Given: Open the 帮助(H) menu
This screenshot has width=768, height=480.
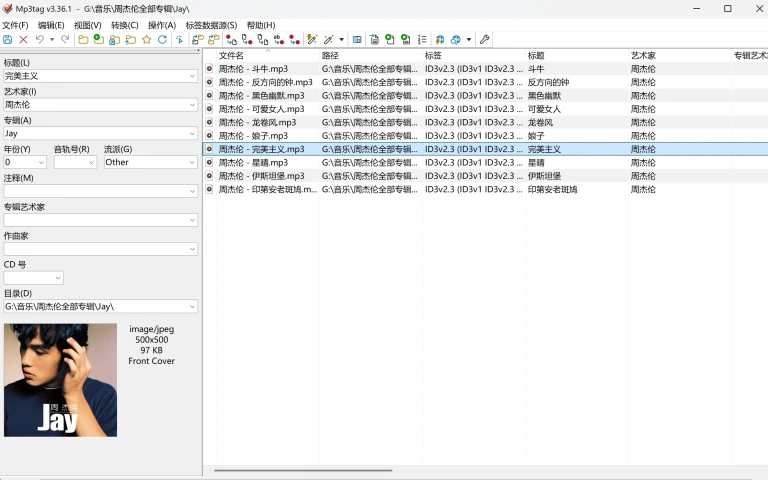Looking at the screenshot, I should click(261, 25).
